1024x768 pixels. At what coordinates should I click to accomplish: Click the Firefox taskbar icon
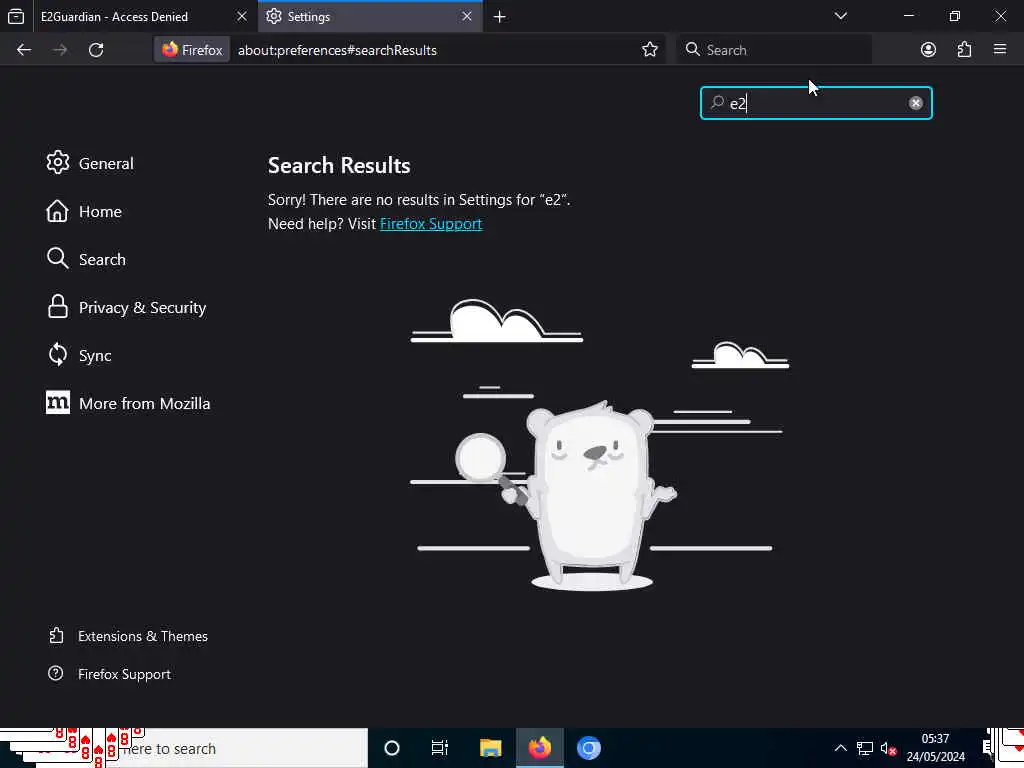[539, 748]
